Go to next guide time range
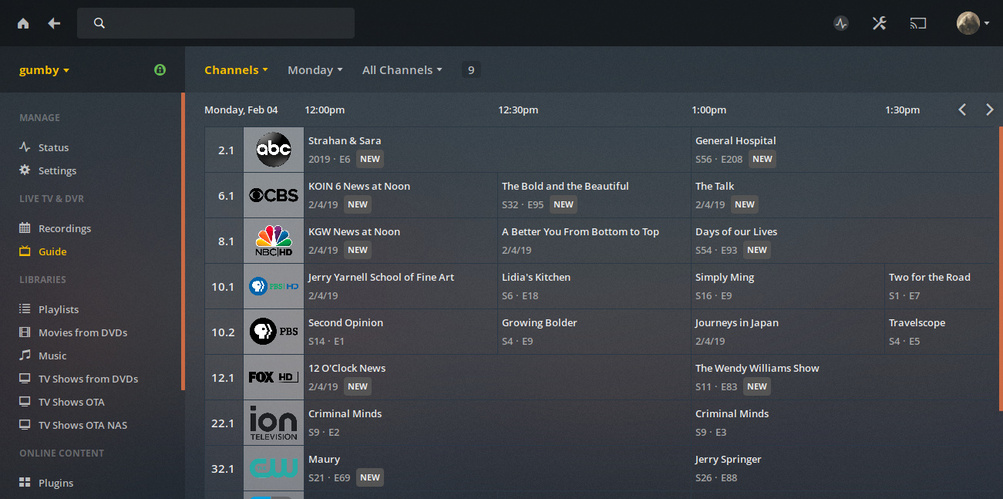This screenshot has width=1003, height=499. [990, 109]
